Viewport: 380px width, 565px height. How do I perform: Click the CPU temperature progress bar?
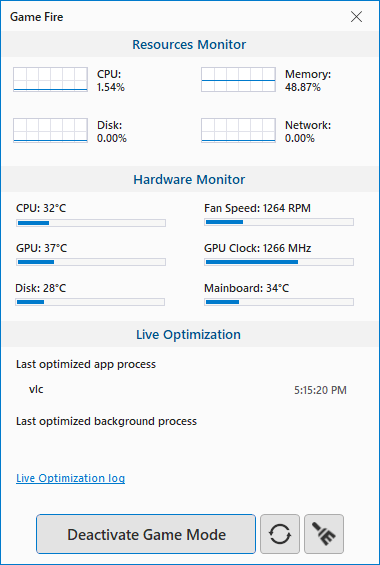pos(91,223)
